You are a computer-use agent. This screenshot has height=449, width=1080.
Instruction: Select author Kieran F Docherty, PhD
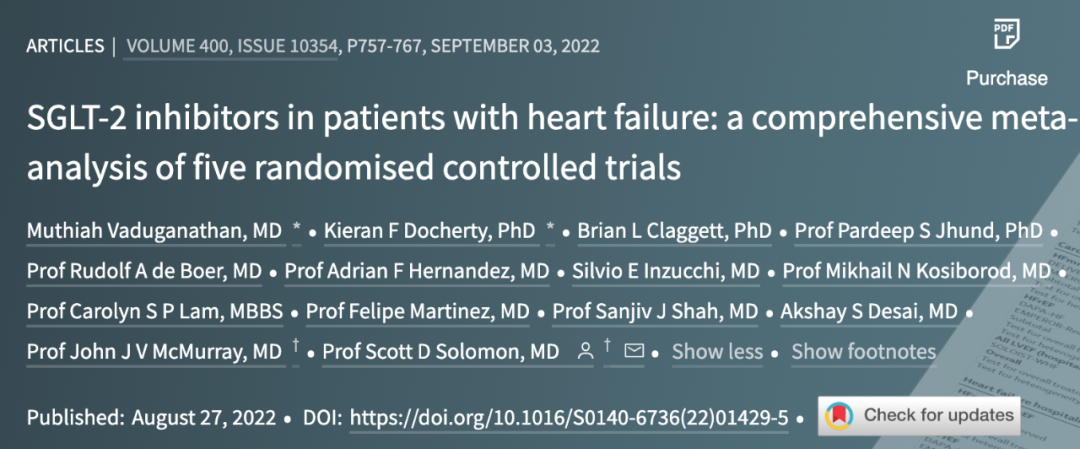[x=429, y=232]
